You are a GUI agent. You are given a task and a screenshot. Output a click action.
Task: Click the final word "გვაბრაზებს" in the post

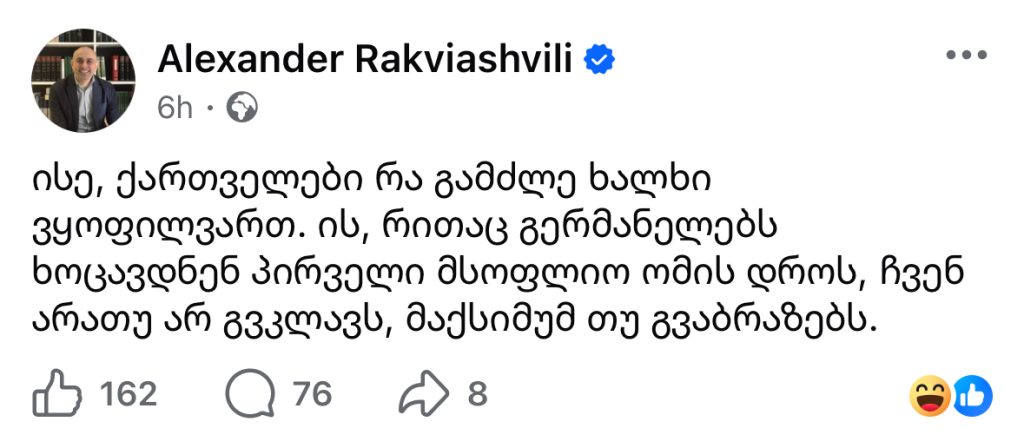tap(792, 320)
